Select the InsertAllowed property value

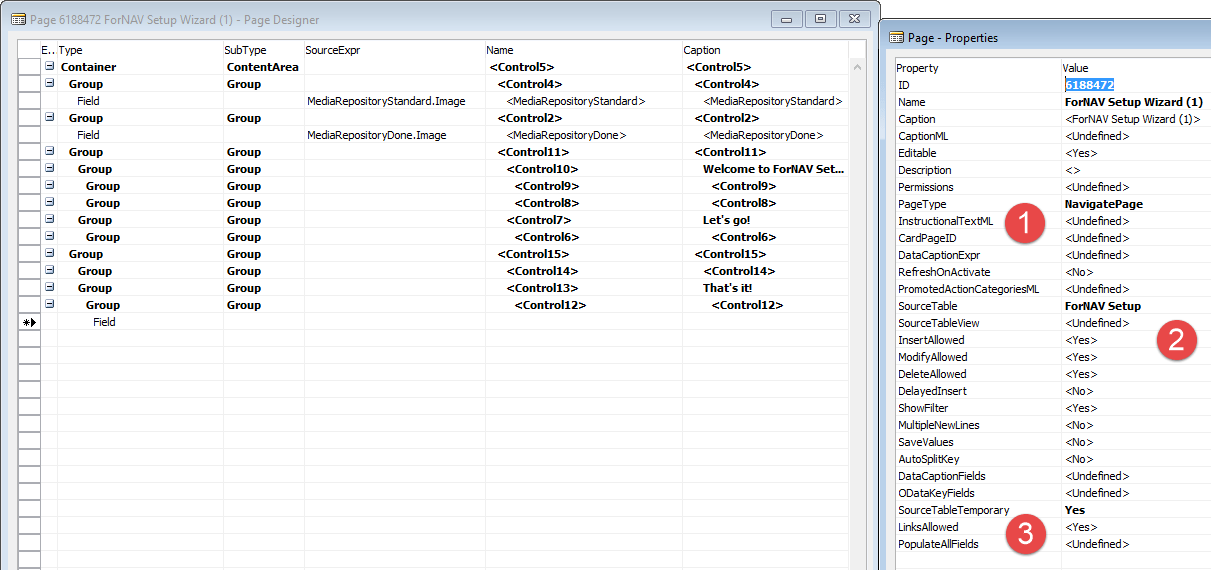(1081, 340)
